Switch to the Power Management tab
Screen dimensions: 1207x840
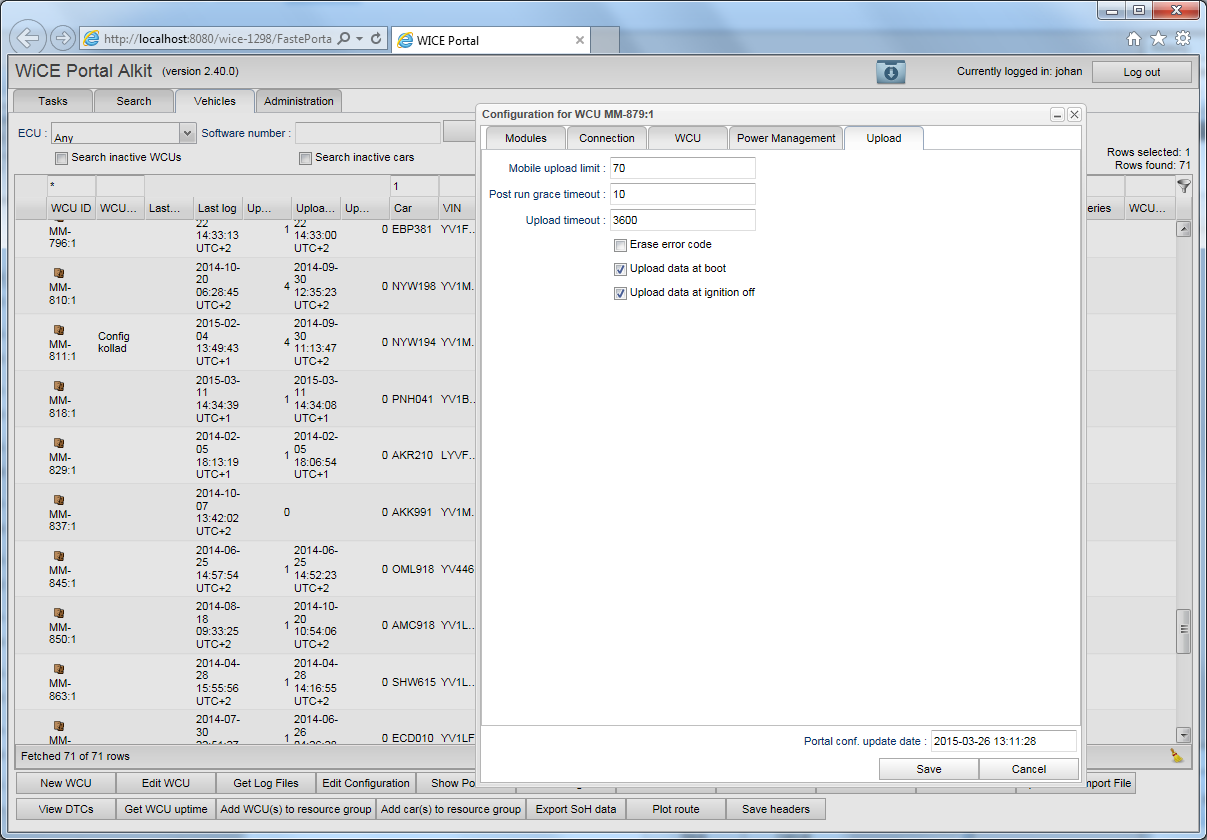786,138
